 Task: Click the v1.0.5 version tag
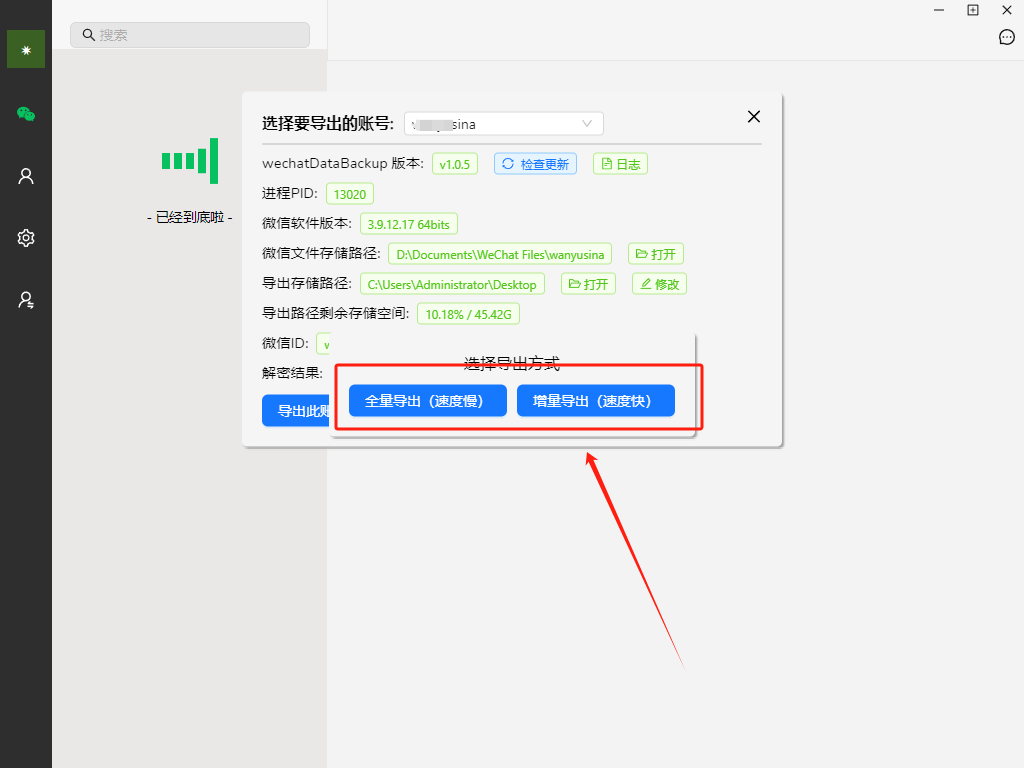click(455, 164)
